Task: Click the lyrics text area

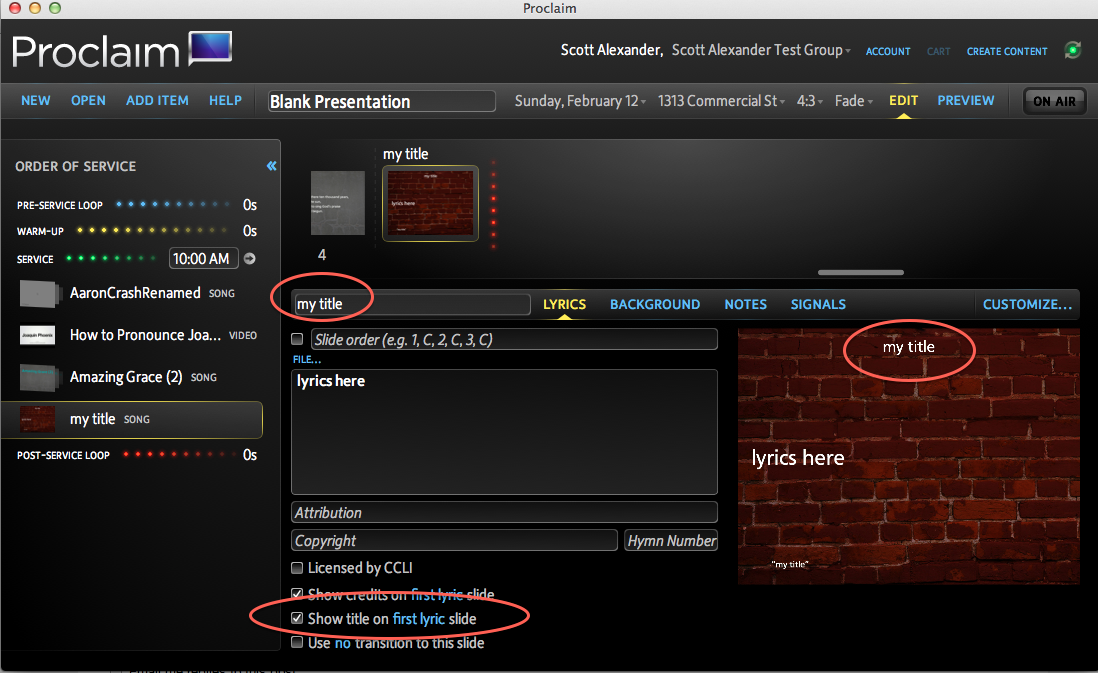Action: (x=504, y=432)
